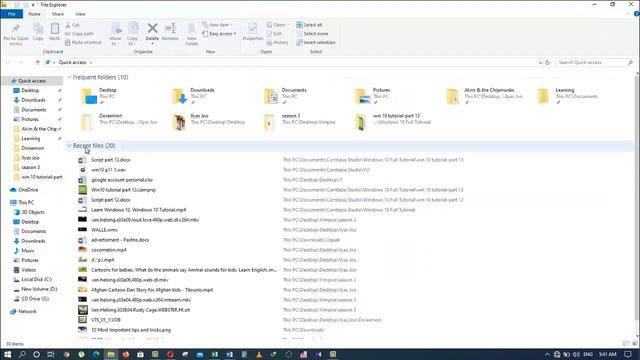Image resolution: width=640 pixels, height=360 pixels.
Task: Collapse the Frequent folders section
Action: click(69, 77)
